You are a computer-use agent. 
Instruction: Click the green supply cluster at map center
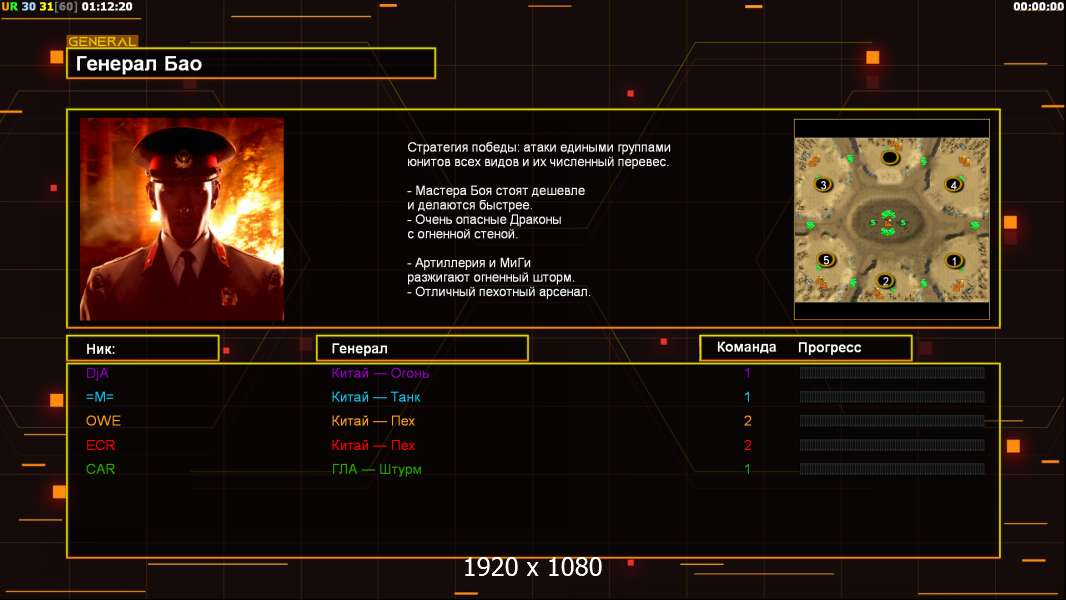[888, 222]
